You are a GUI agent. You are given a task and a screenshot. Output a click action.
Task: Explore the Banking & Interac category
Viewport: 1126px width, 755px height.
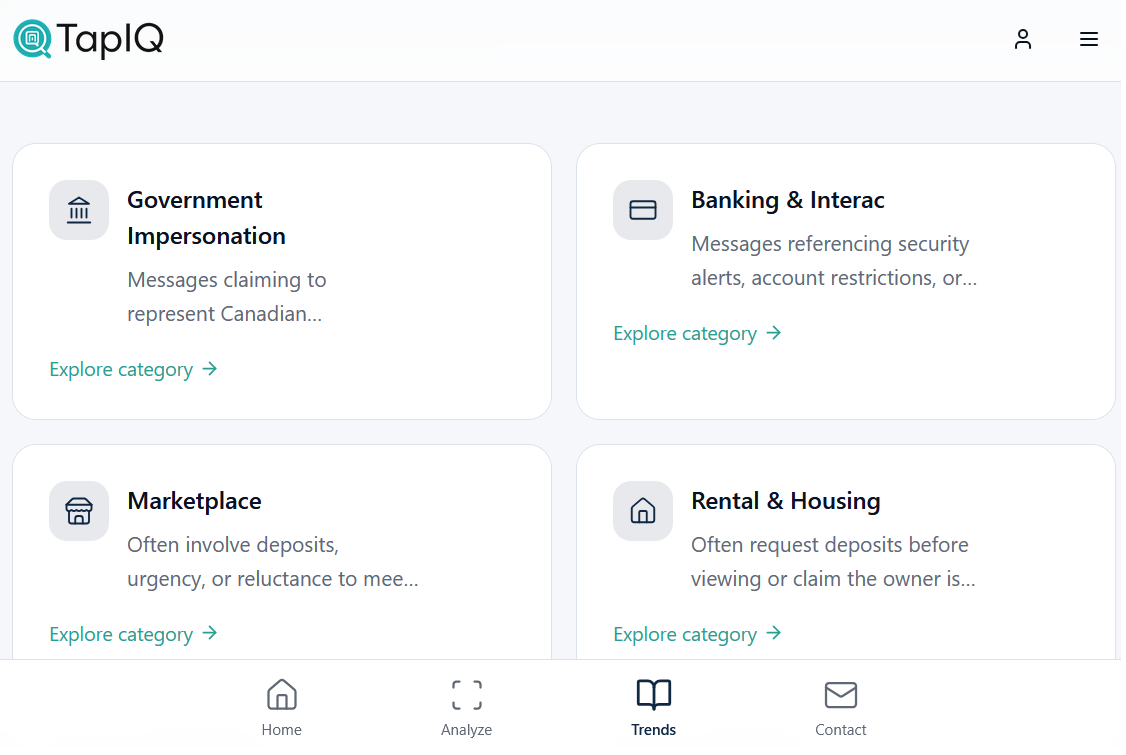click(x=685, y=333)
